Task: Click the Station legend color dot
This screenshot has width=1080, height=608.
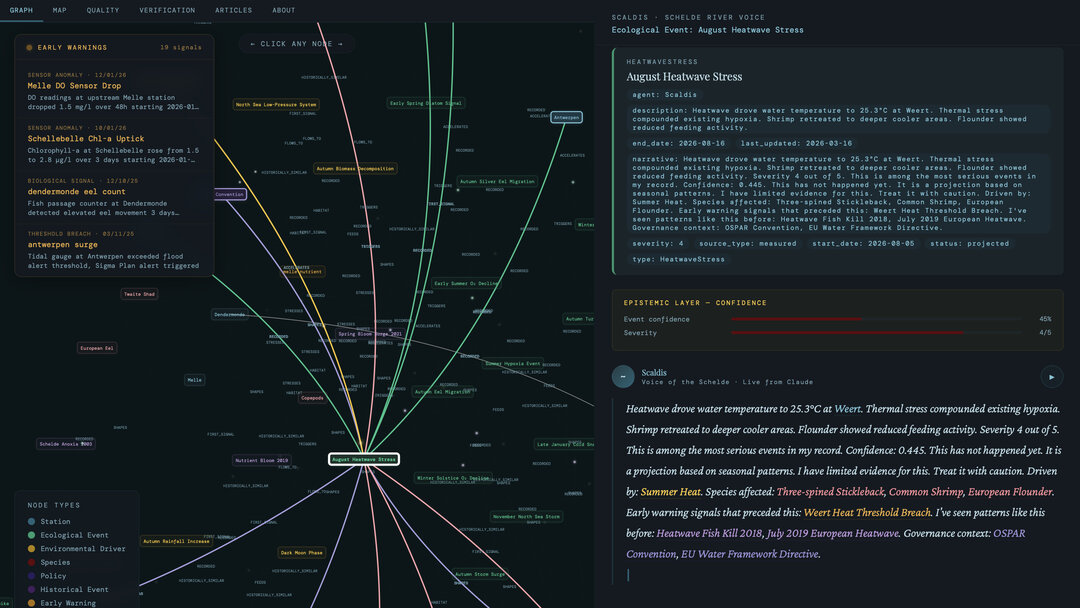Action: [x=31, y=522]
